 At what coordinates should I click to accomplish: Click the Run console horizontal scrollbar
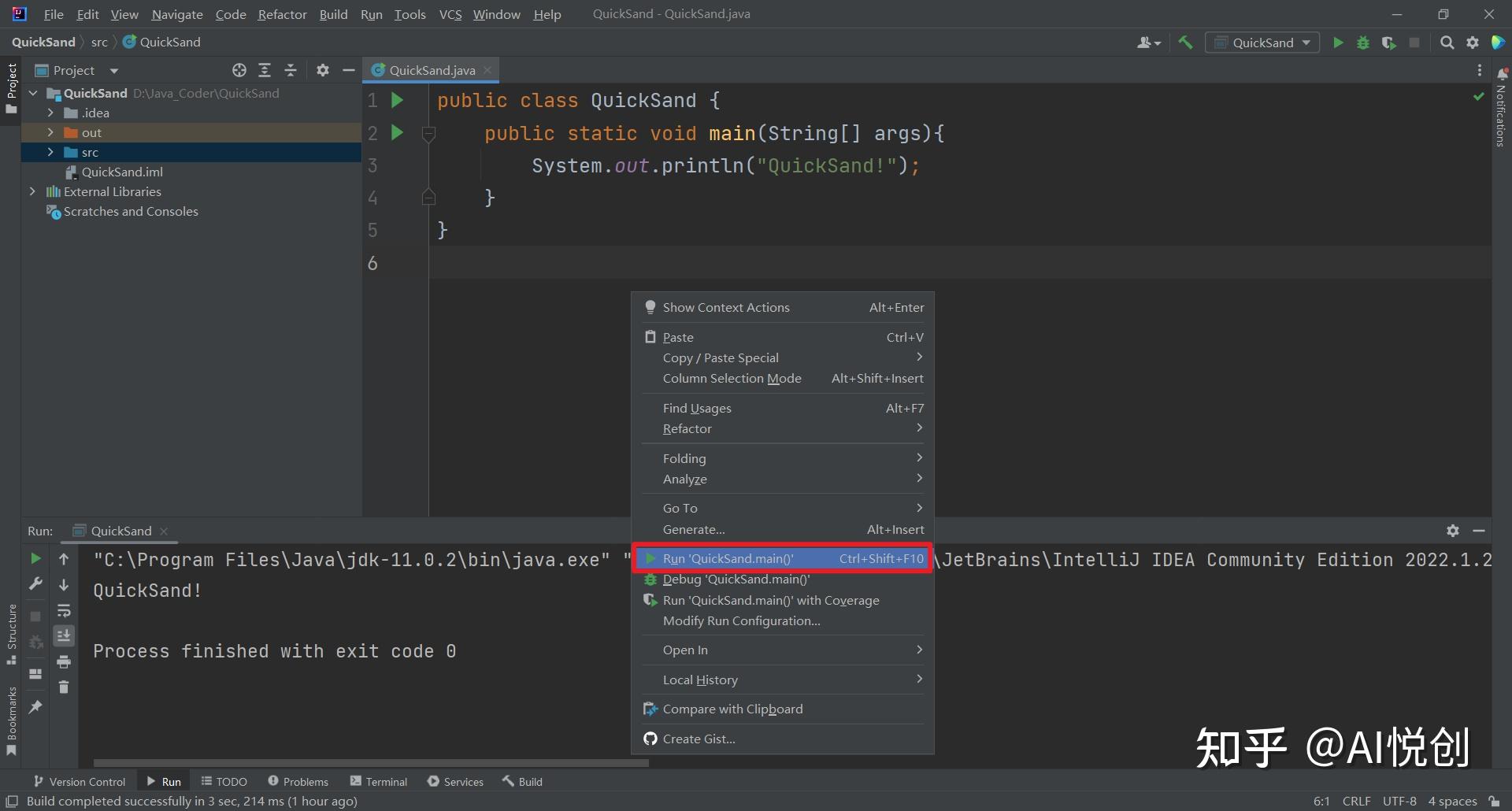[371, 762]
